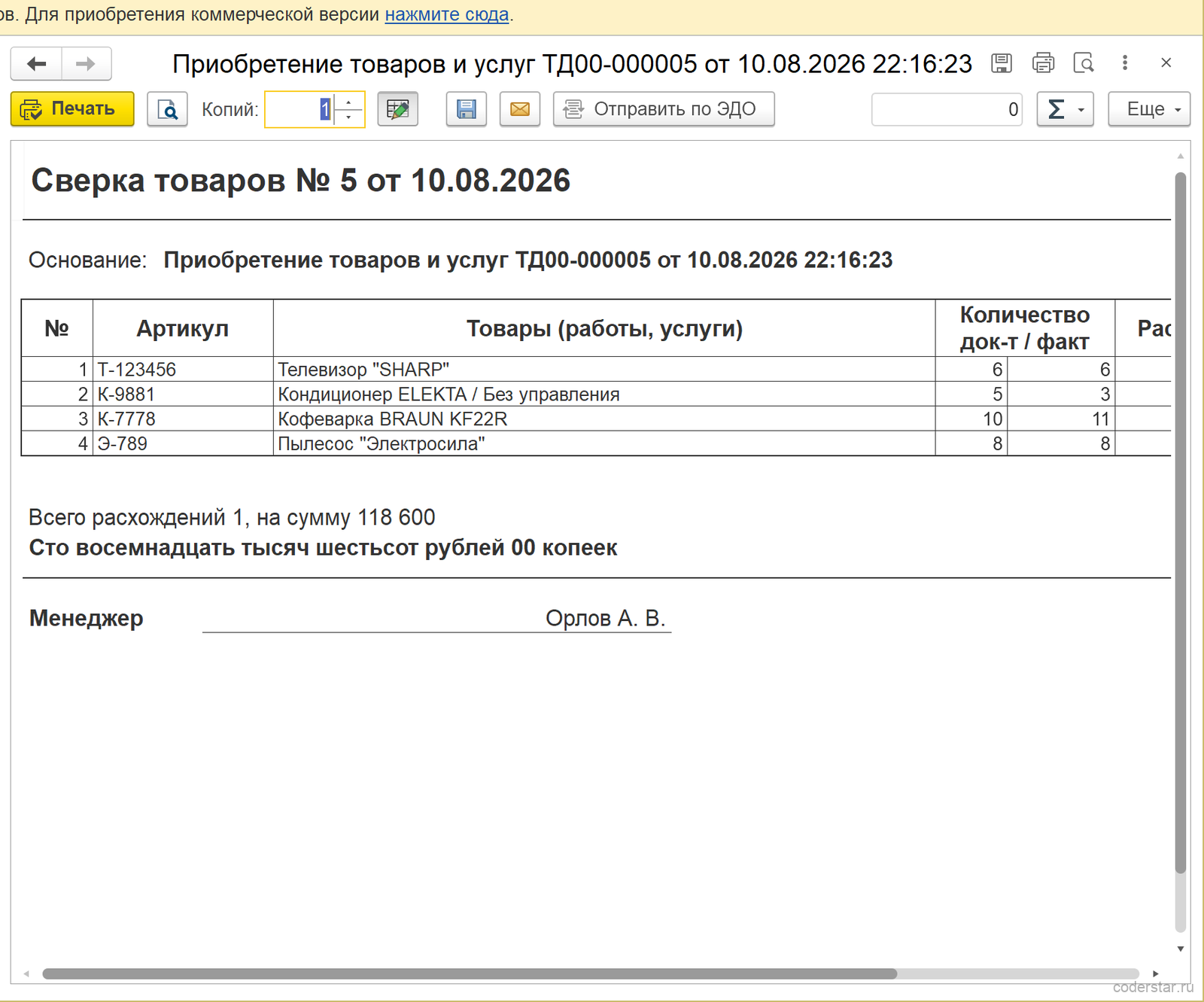Send by email envelope icon
The height and width of the screenshot is (1002, 1204).
tap(520, 109)
